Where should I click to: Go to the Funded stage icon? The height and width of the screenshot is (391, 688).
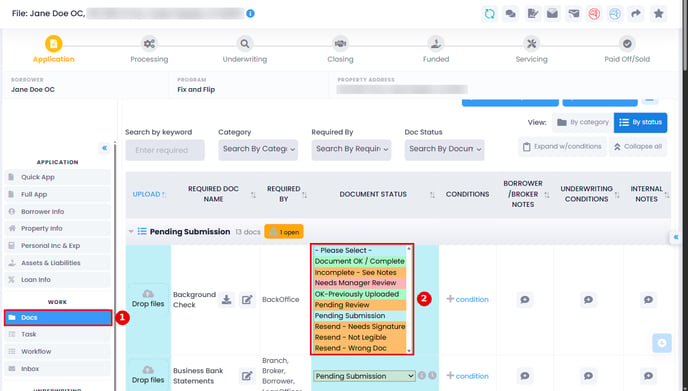436,43
